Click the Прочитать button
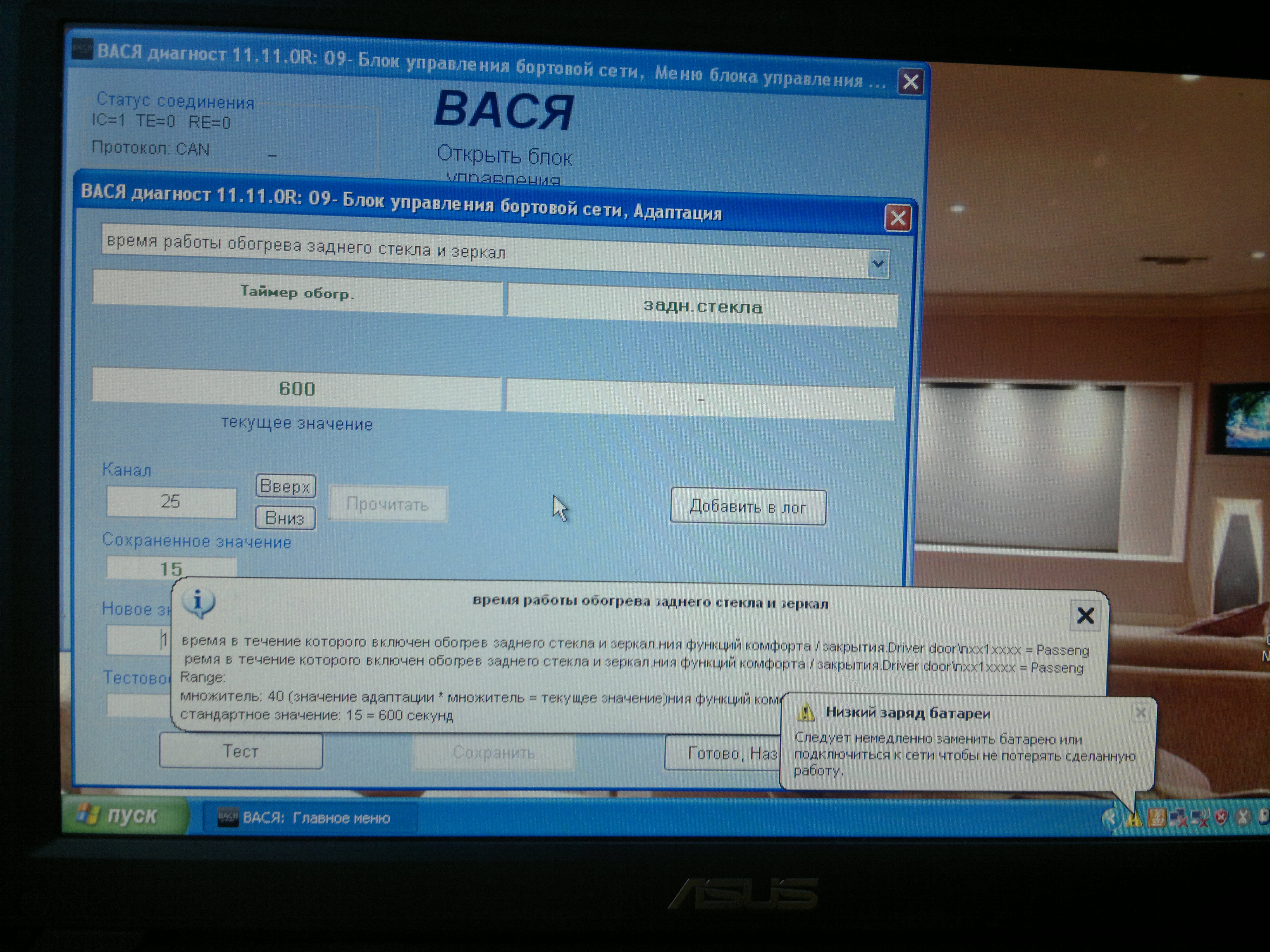1270x952 pixels. click(x=388, y=505)
